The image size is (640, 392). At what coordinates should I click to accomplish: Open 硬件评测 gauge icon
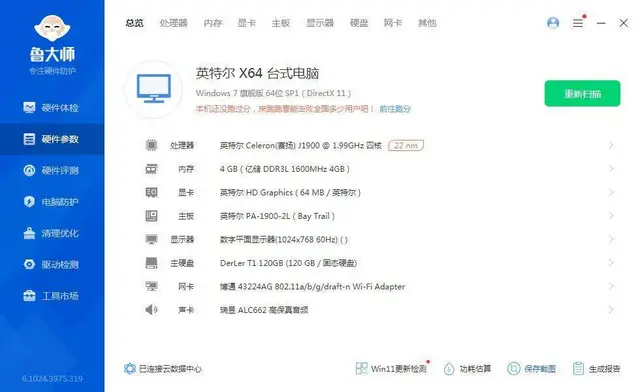click(x=29, y=170)
